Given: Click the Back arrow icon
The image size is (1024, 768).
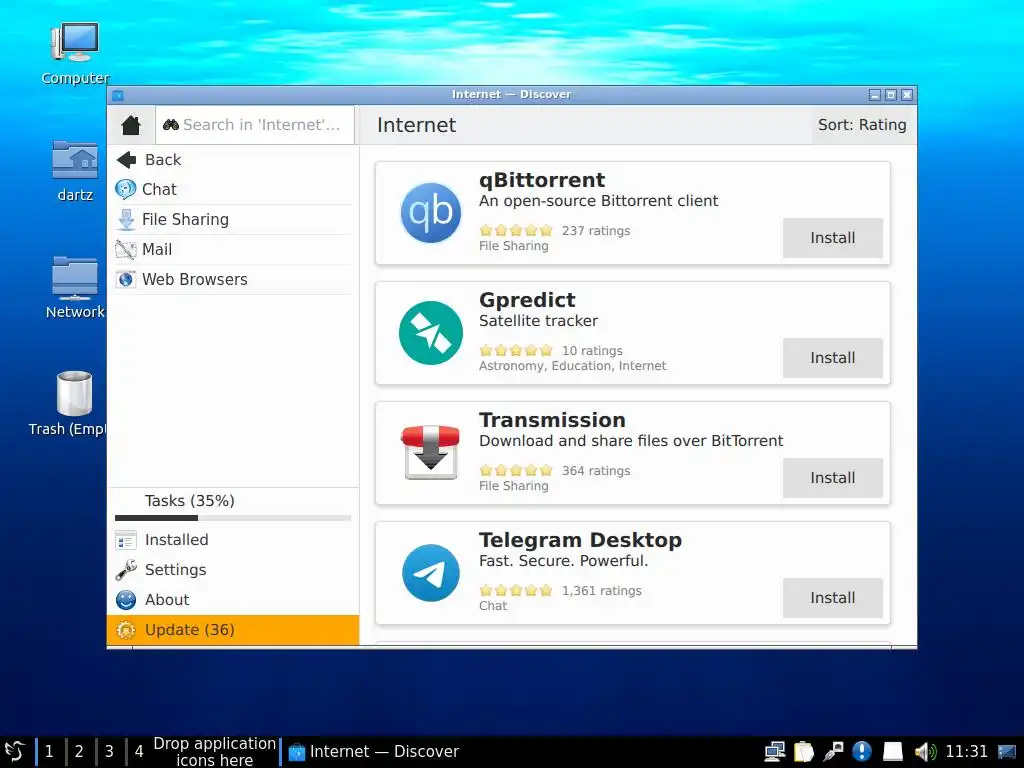Looking at the screenshot, I should click(x=126, y=159).
